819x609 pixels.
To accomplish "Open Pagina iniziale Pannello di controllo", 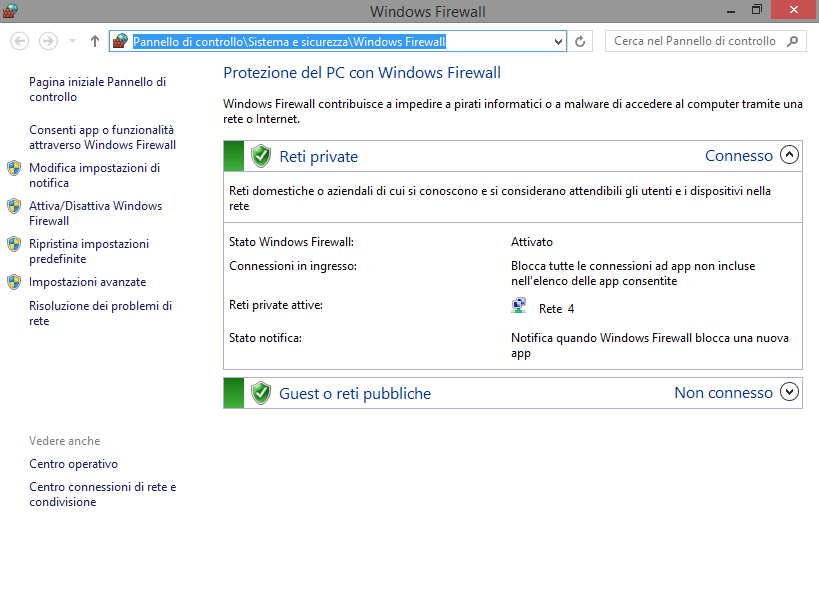I will click(97, 89).
